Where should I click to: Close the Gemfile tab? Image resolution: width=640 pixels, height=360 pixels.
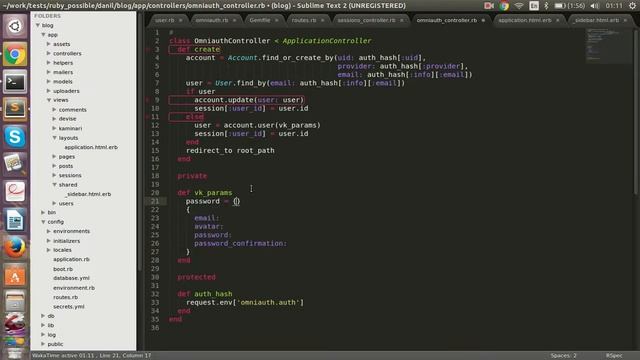click(x=276, y=20)
